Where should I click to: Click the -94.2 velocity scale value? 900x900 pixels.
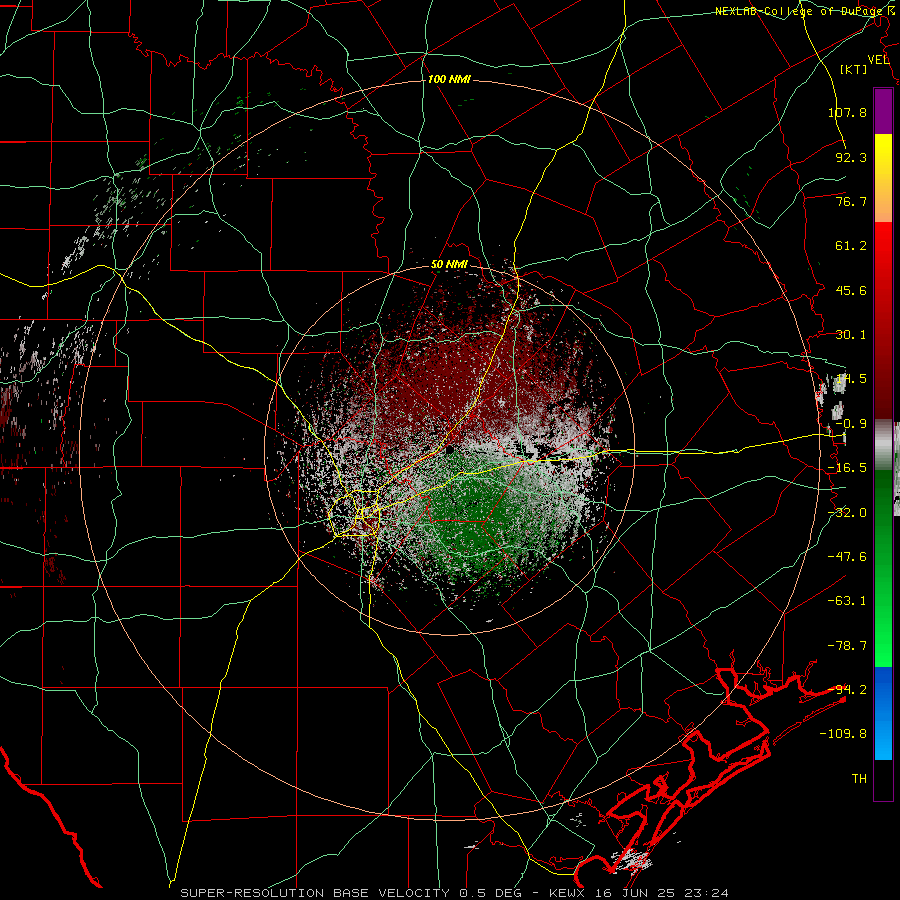pos(847,690)
